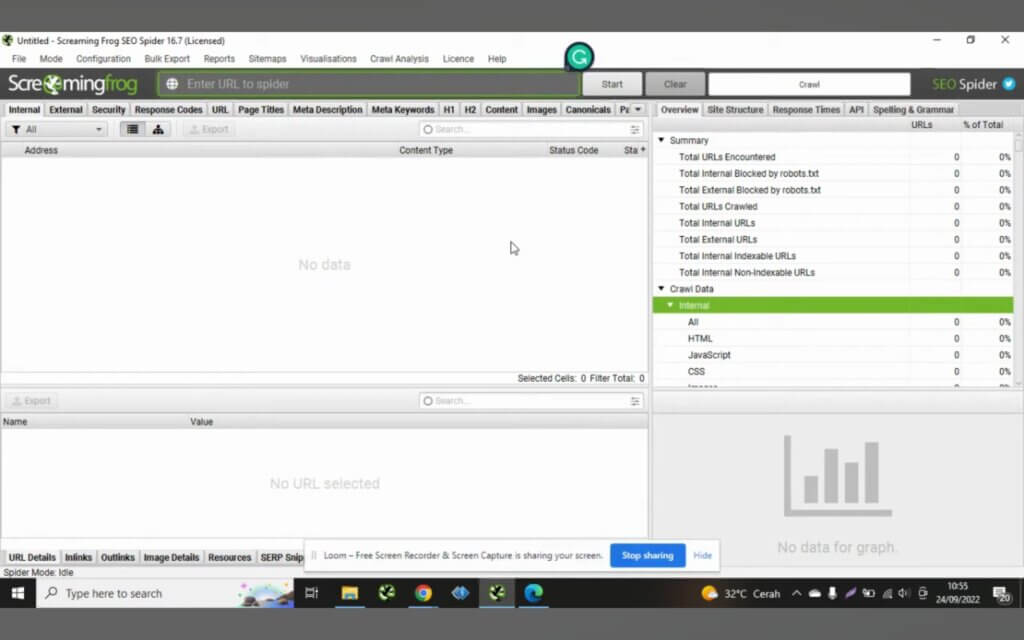This screenshot has width=1024, height=640.
Task: Open the Bulk Export menu
Action: 167,59
